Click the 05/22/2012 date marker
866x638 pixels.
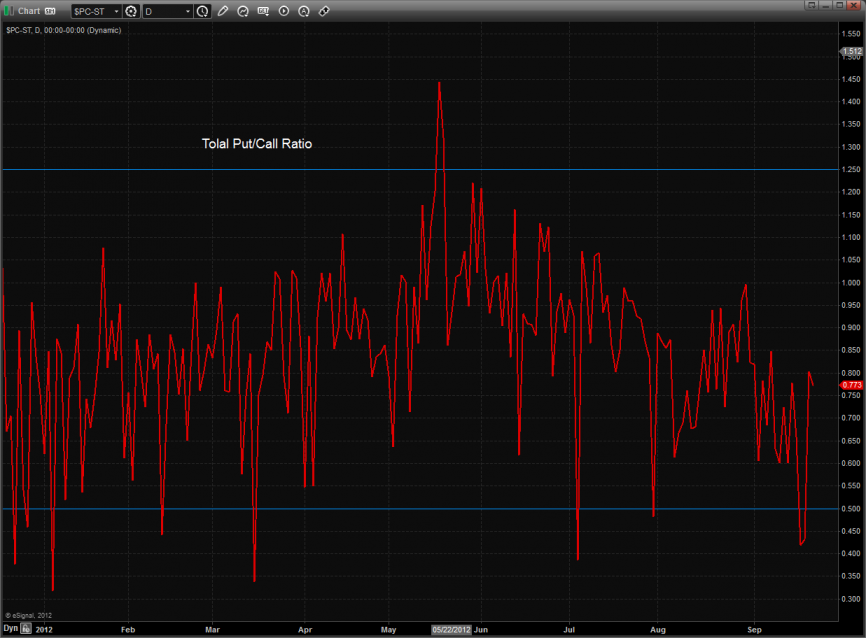tap(451, 630)
